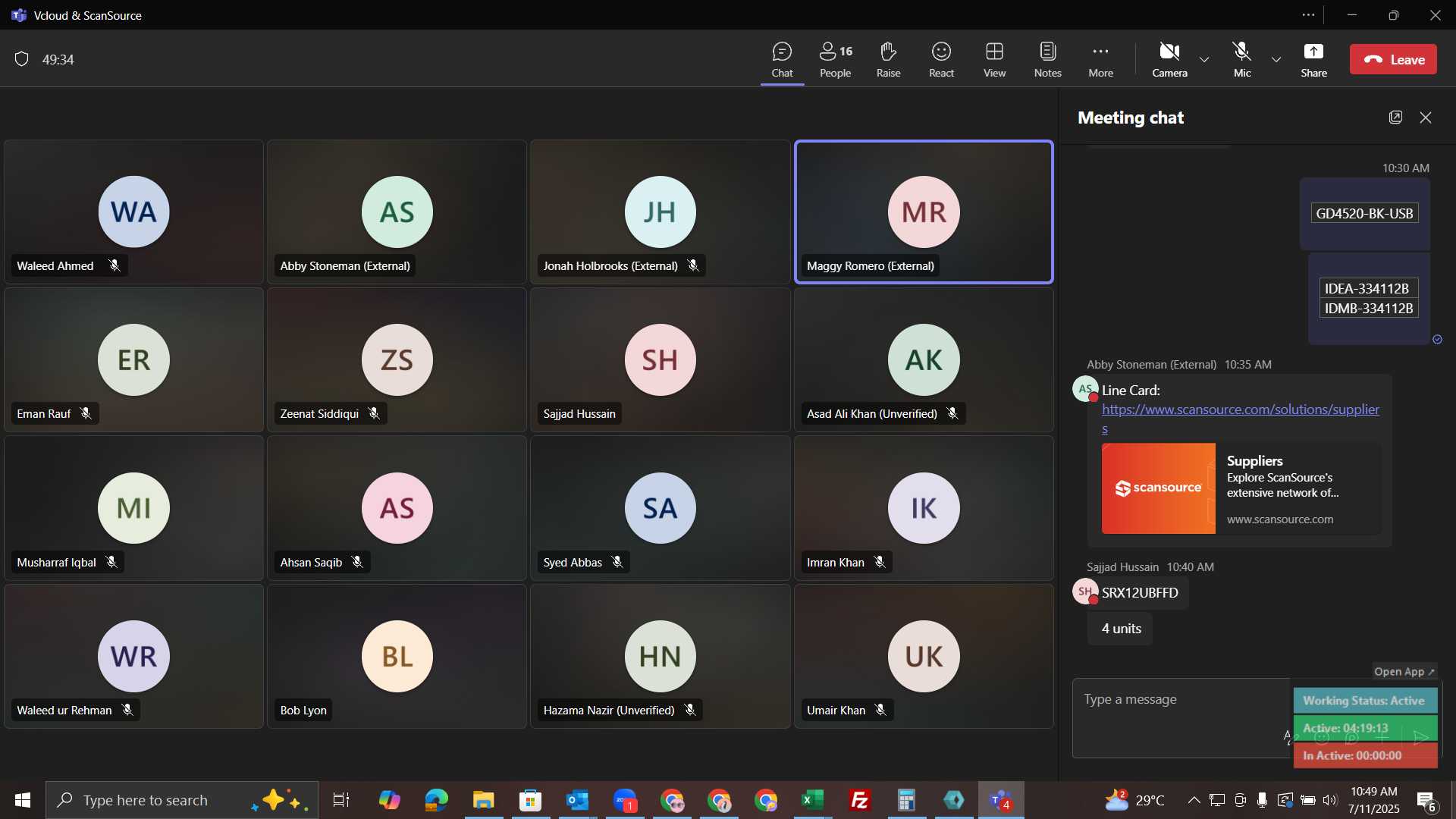Click Sajjad Hussain's SH tile avatar
This screenshot has width=1456, height=819.
pyautogui.click(x=661, y=359)
